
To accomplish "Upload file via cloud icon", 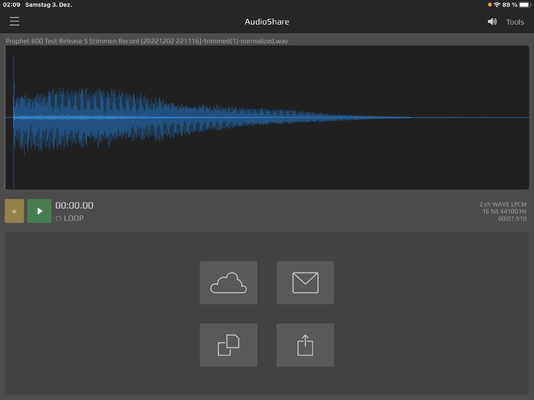I will tap(229, 283).
